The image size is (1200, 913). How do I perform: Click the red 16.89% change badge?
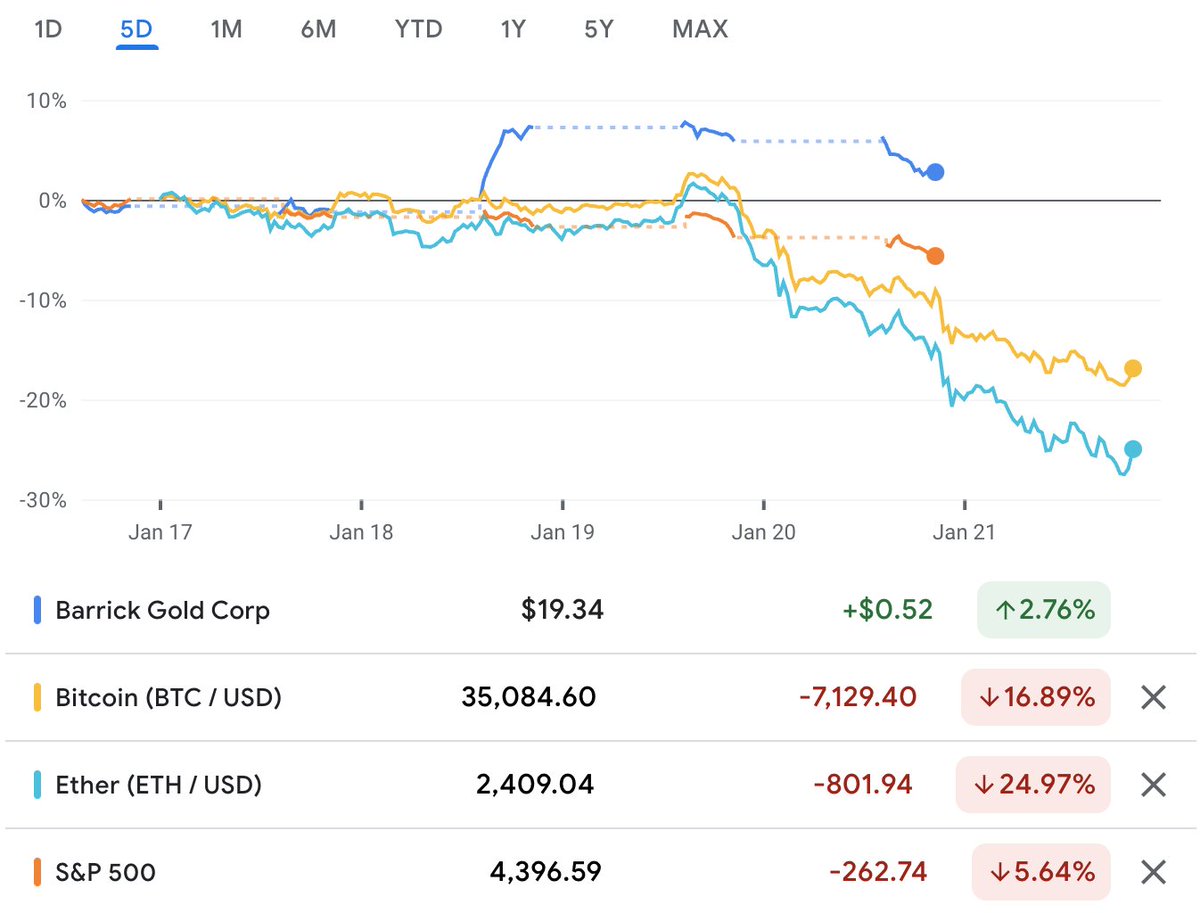(x=1035, y=697)
